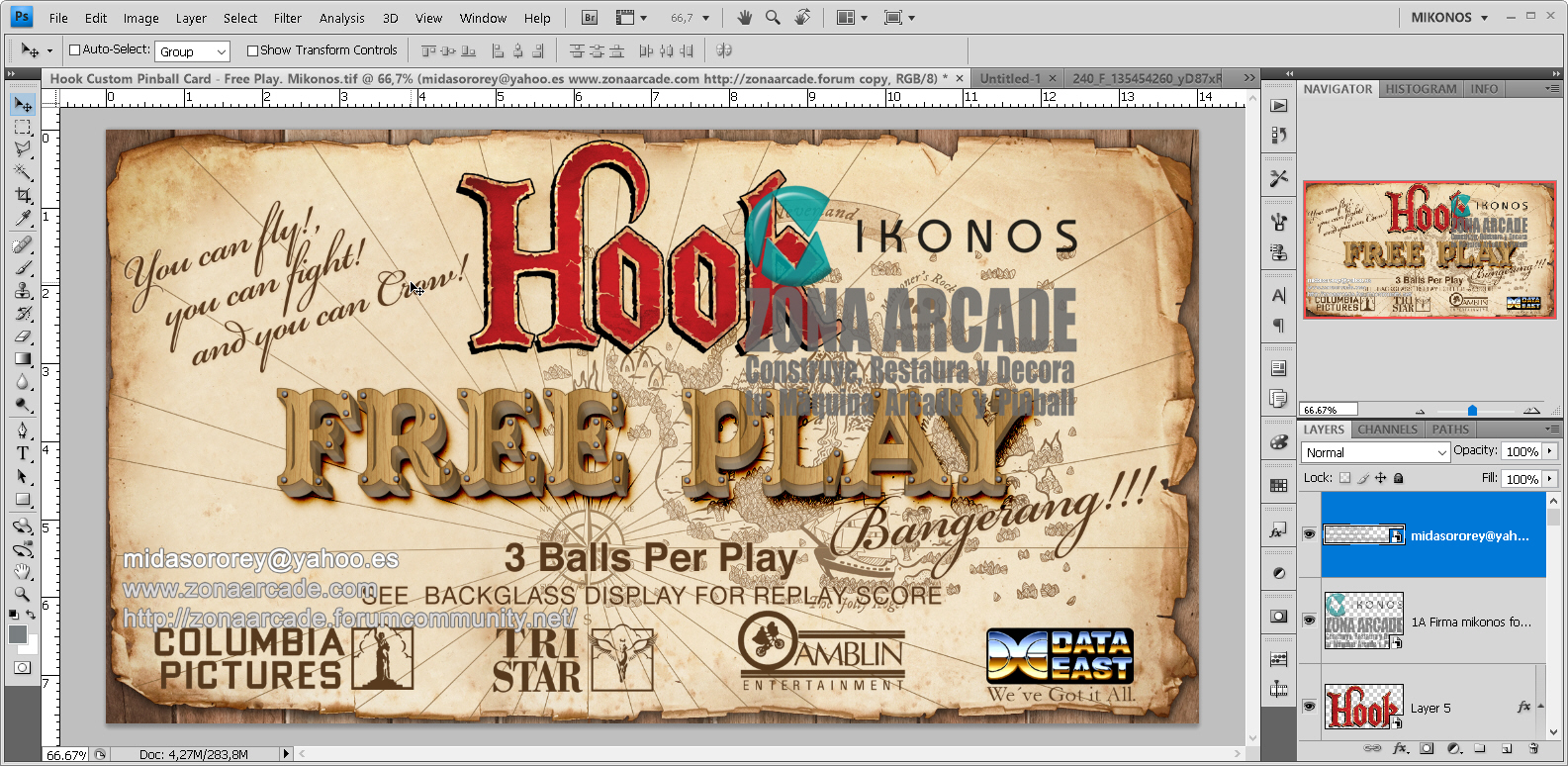Select the Gradient tool

23,359
